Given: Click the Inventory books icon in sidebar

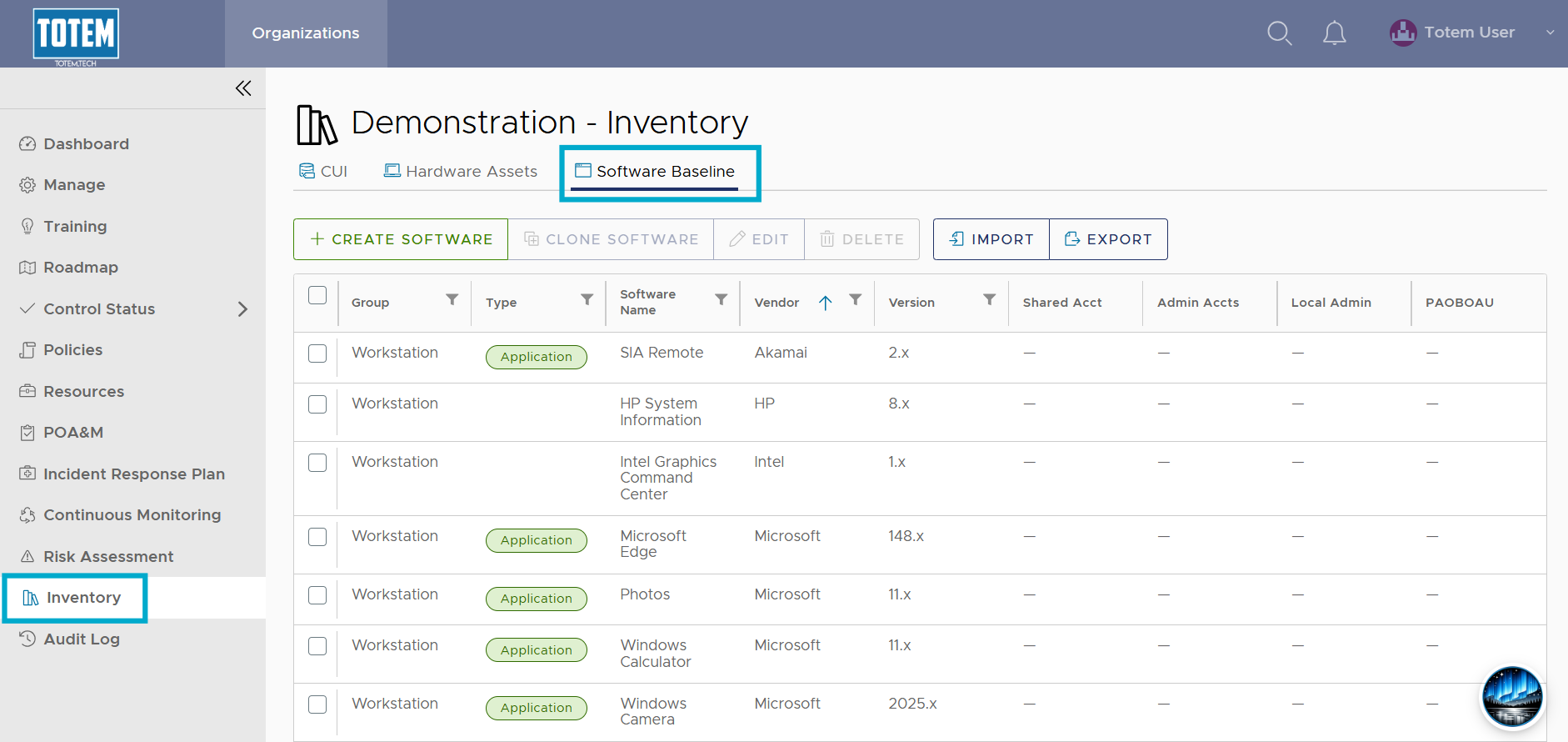Looking at the screenshot, I should (x=31, y=598).
